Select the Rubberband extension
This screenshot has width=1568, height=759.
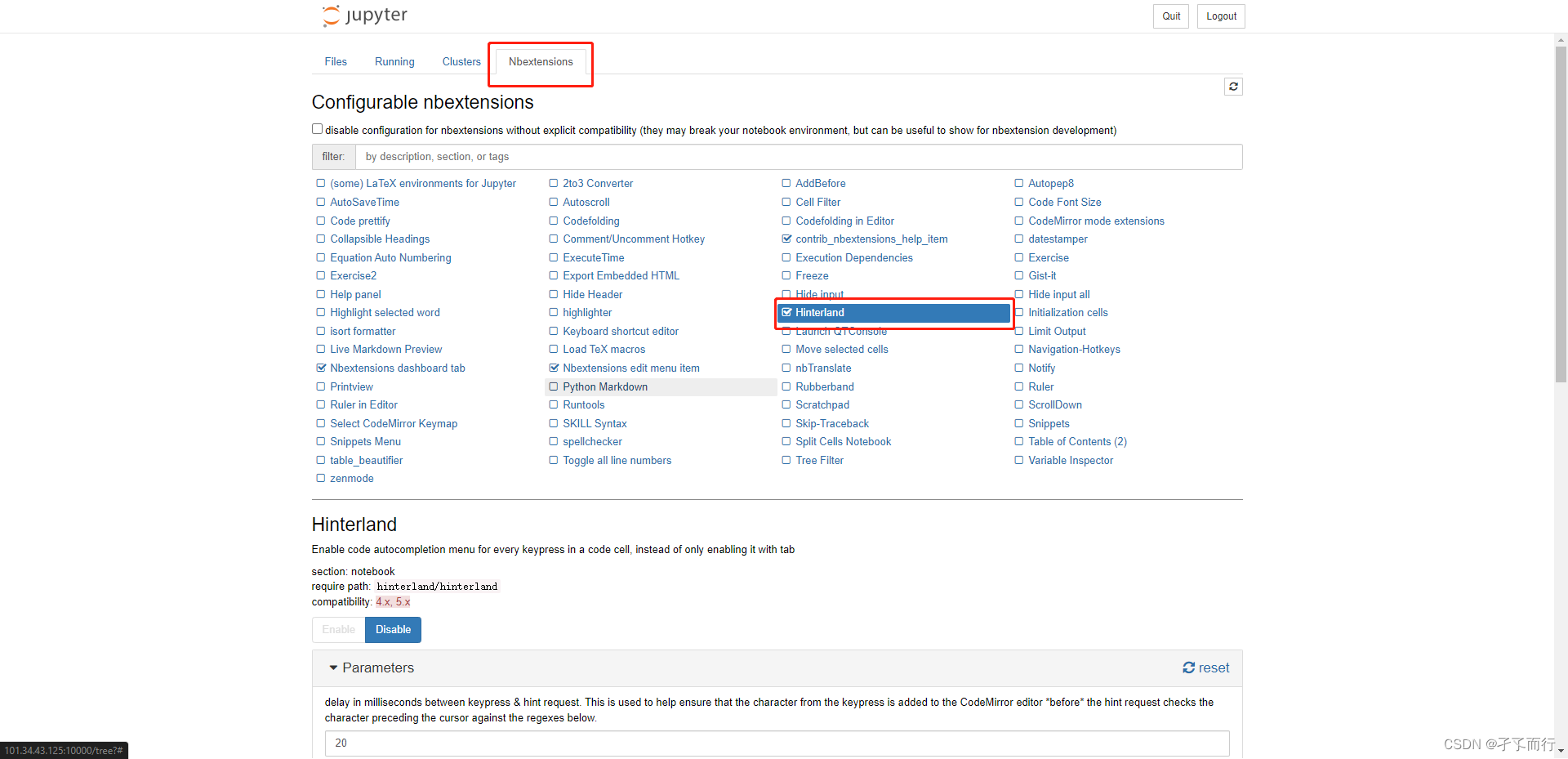(824, 387)
